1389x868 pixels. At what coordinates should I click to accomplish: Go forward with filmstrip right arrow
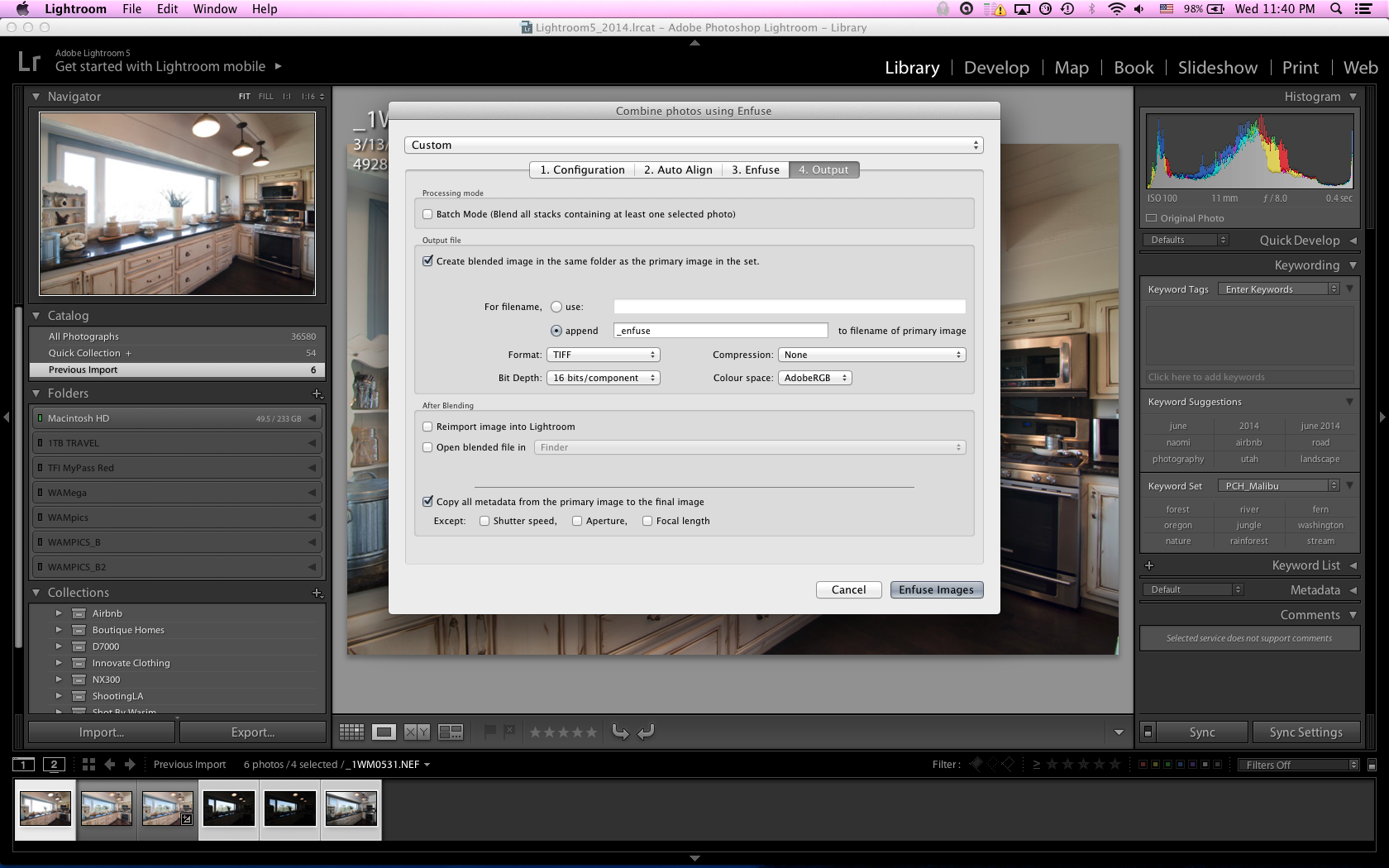130,765
